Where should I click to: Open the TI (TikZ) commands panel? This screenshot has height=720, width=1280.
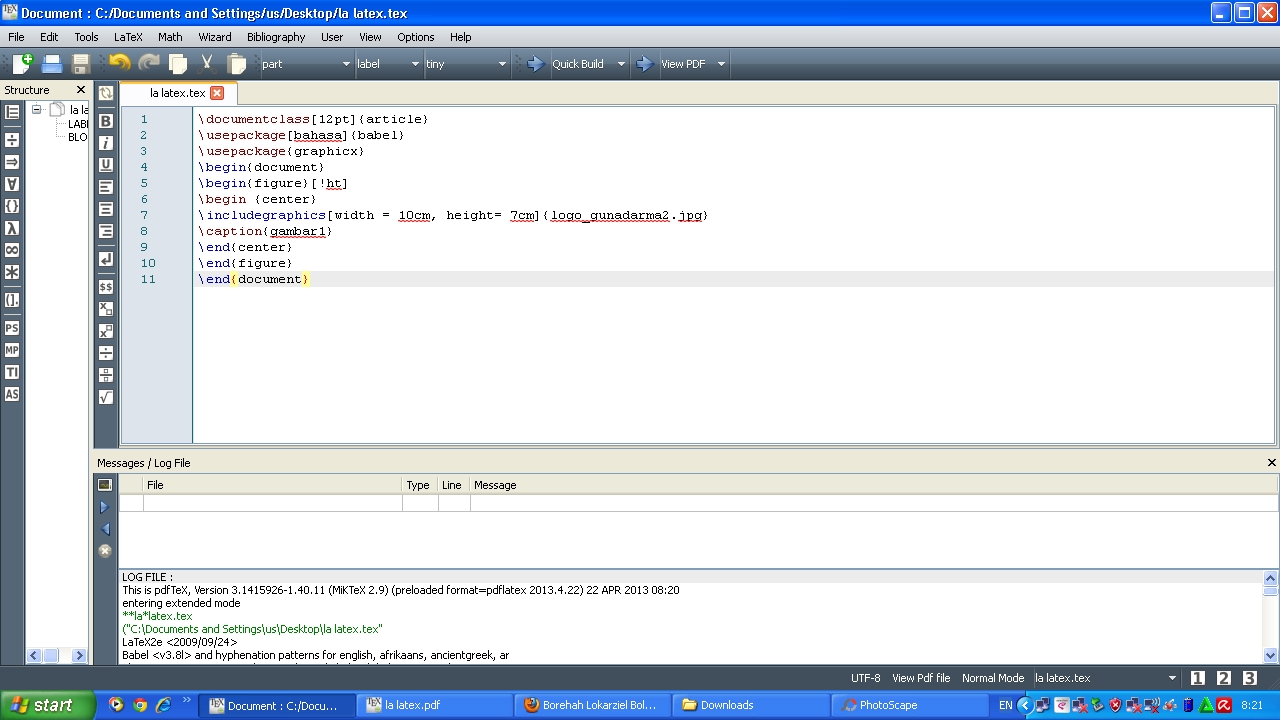tap(12, 372)
